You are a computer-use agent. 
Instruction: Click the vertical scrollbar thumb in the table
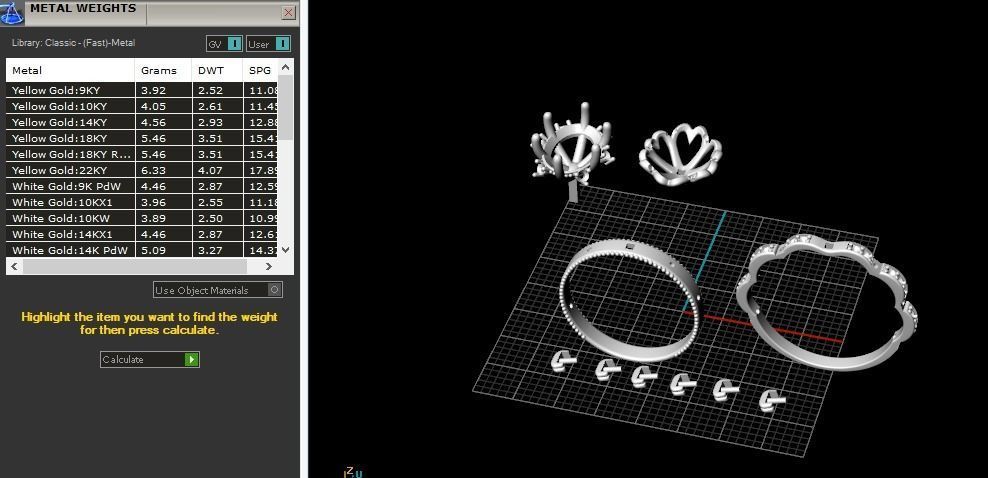pyautogui.click(x=285, y=107)
